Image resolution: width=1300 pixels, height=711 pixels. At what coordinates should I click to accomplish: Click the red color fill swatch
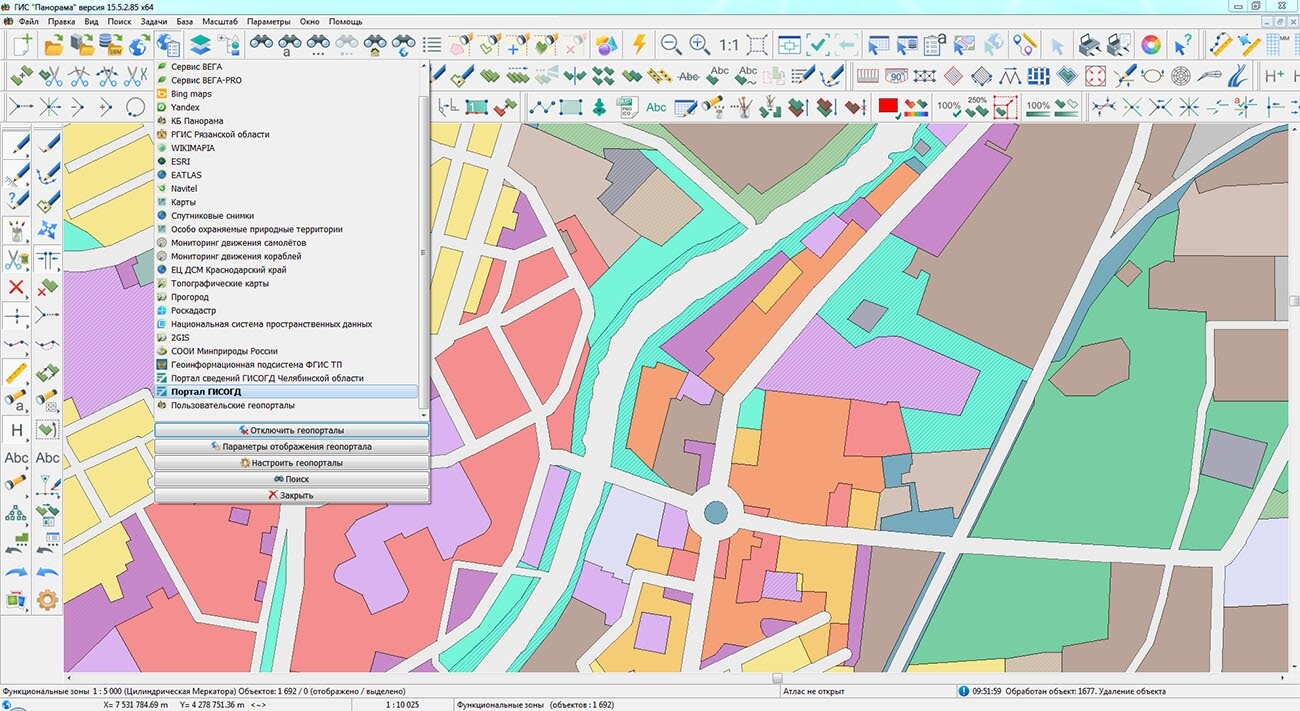coord(887,107)
